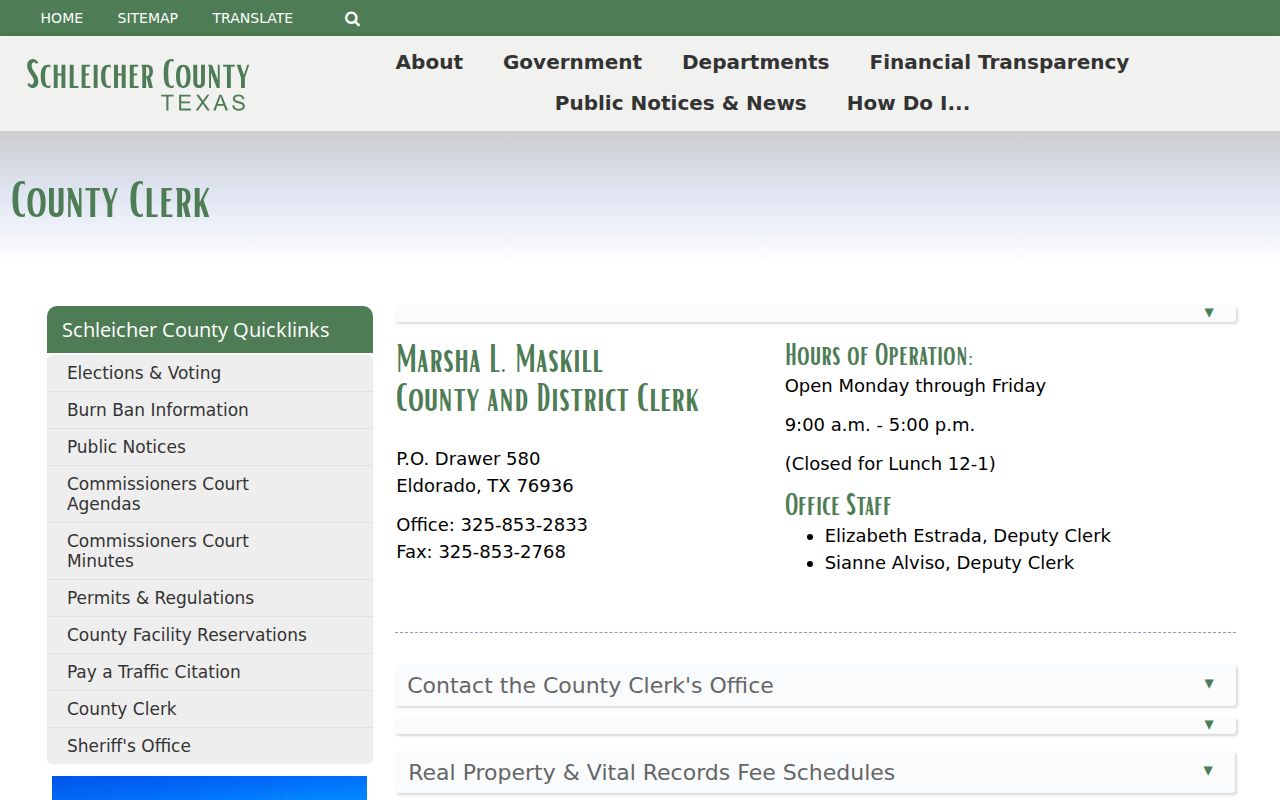The width and height of the screenshot is (1280, 800).
Task: Click the 9:00 a.m. - 5:00 p.m. hours text
Action: 880,425
